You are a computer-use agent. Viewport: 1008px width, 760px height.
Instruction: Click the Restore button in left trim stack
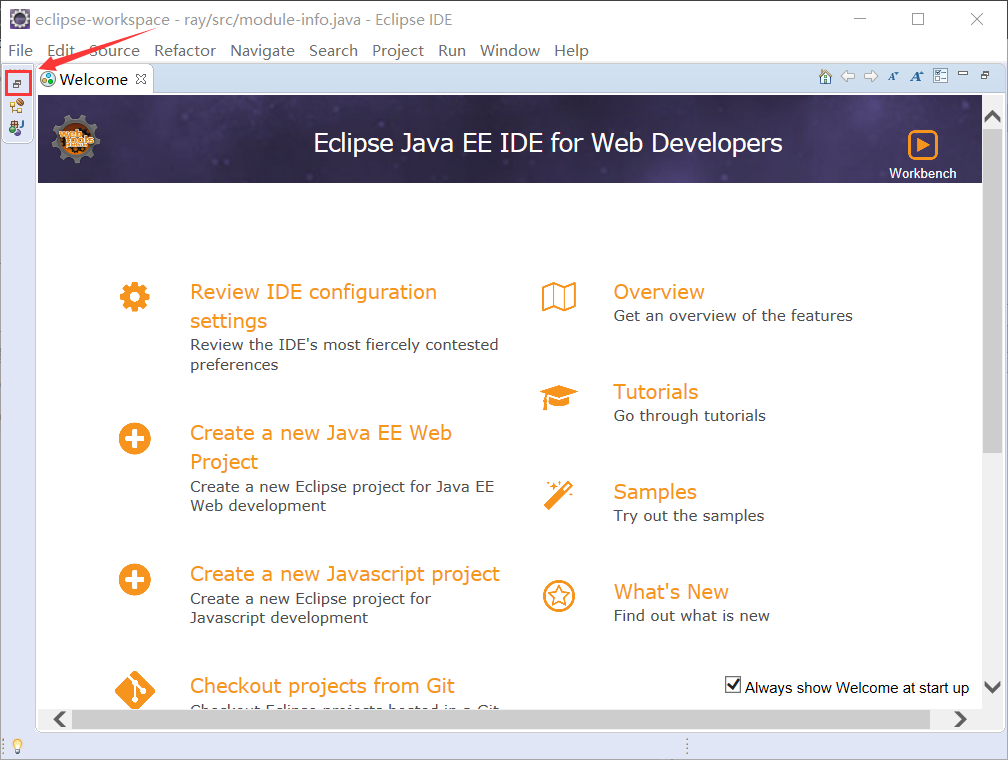tap(17, 84)
